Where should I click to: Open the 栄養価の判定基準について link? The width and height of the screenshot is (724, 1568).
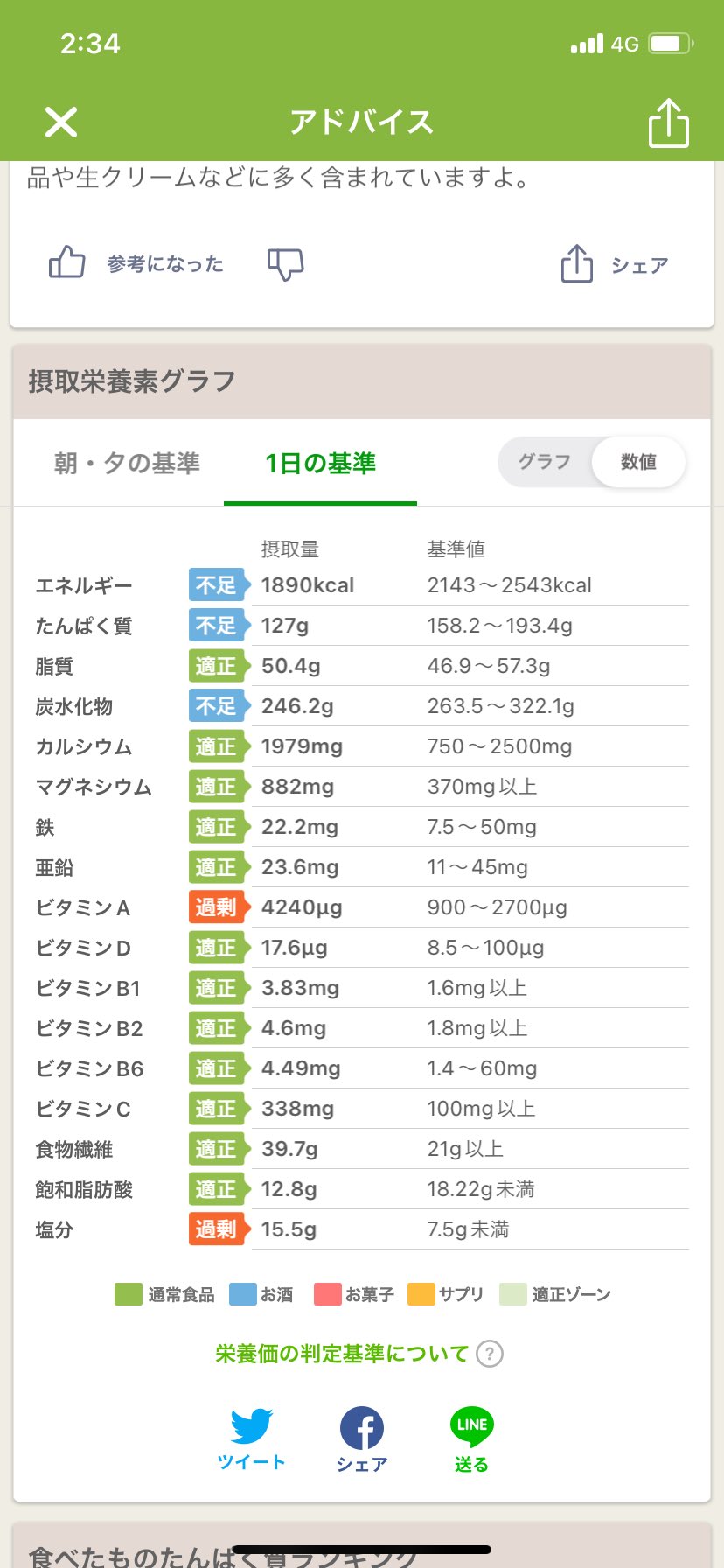pos(342,1354)
